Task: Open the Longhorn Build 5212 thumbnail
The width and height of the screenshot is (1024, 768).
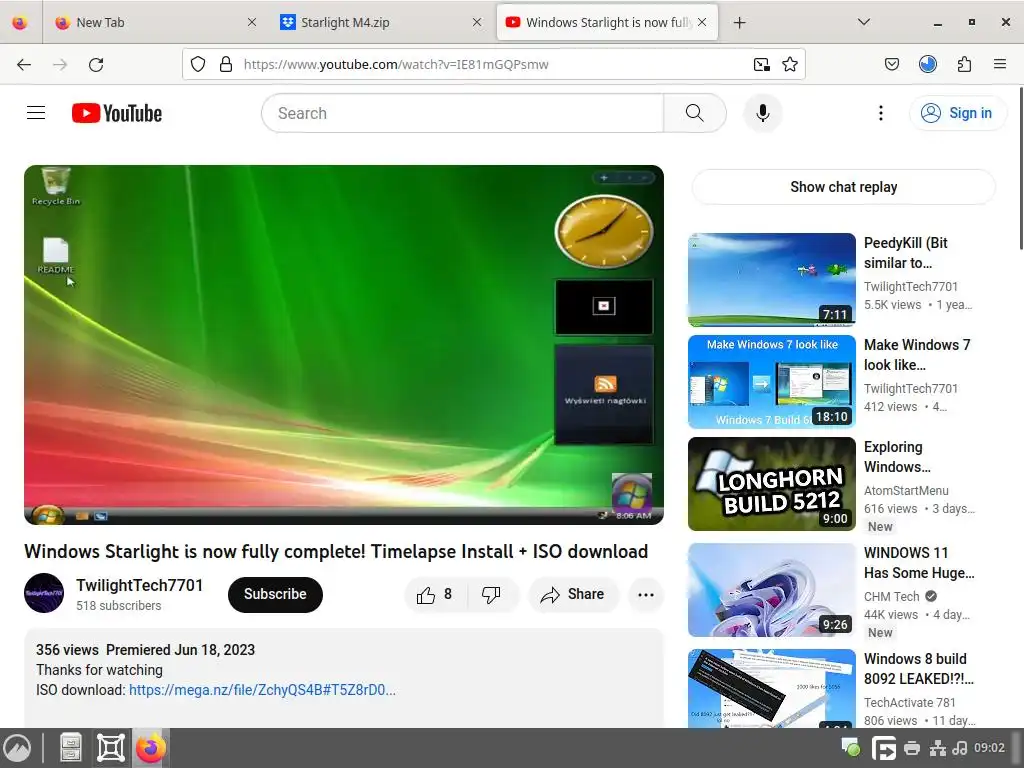Action: click(x=771, y=483)
